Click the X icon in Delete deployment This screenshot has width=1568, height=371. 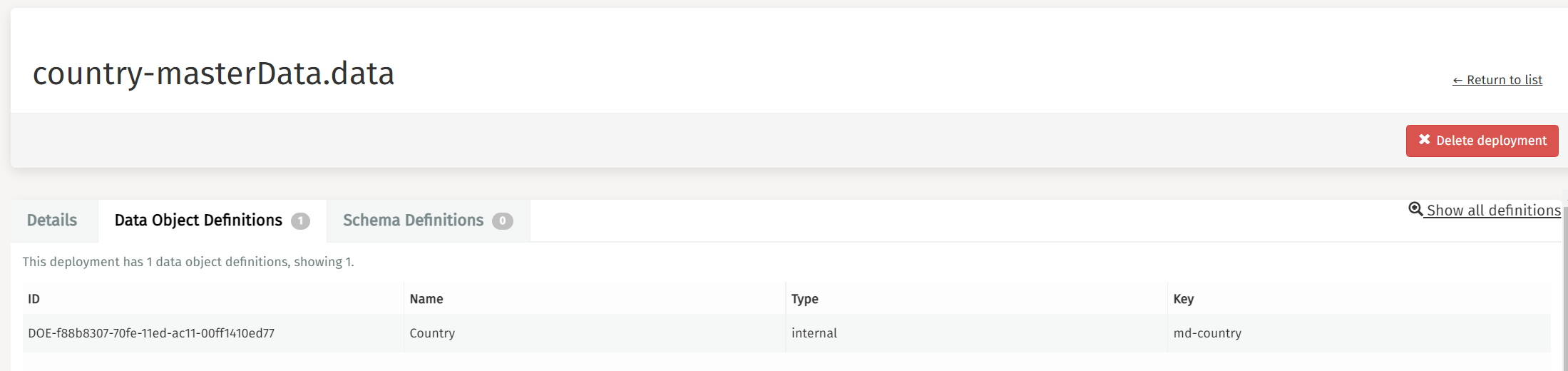(x=1424, y=140)
